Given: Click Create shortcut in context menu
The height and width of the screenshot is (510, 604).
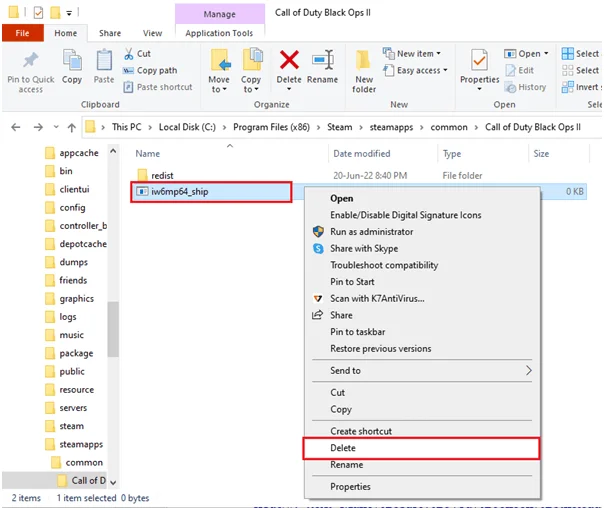Looking at the screenshot, I should click(421, 431).
